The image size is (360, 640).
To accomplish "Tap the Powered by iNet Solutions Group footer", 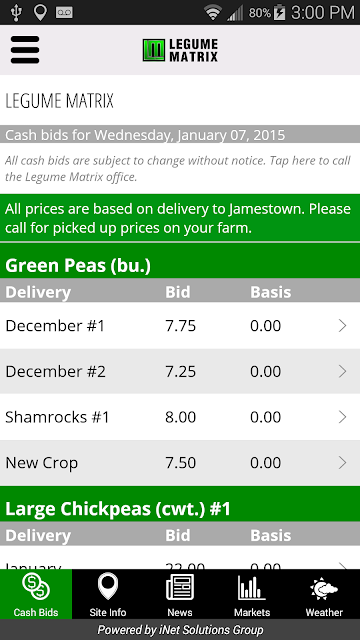I will click(x=180, y=630).
